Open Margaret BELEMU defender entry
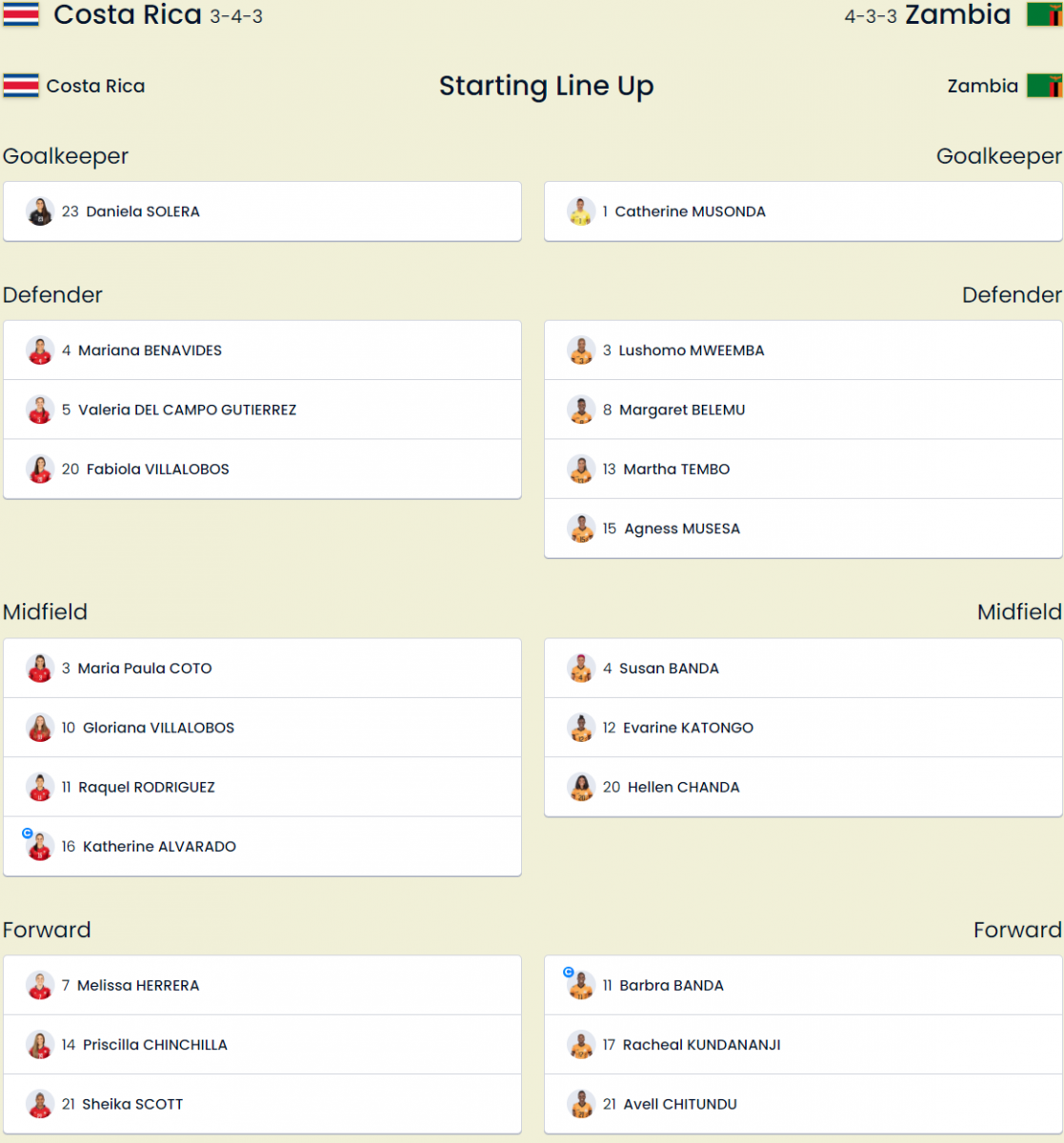Screen dimensions: 1064x1143 (803, 410)
